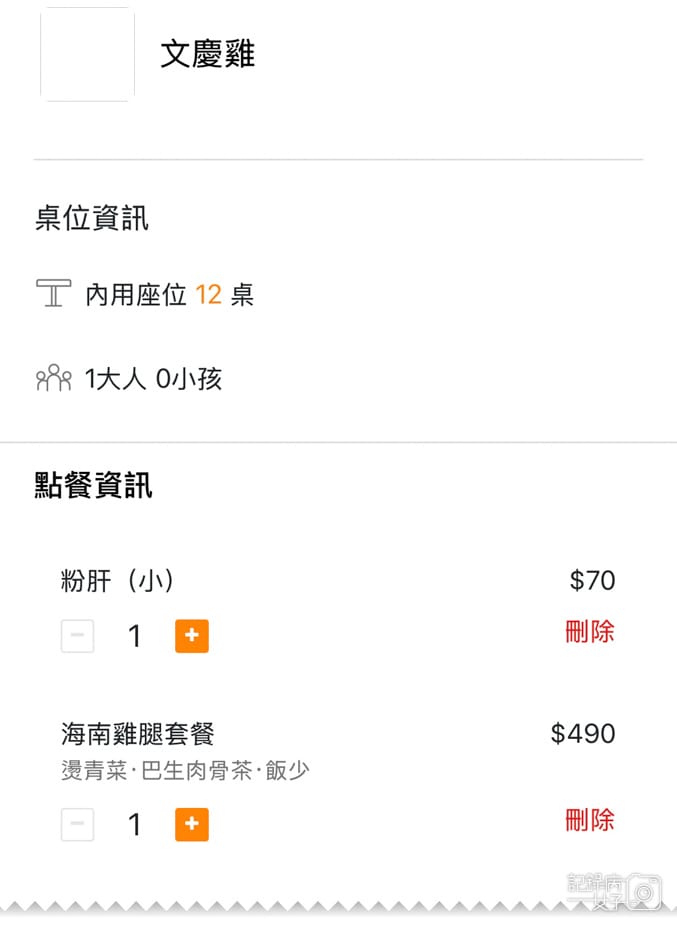
Task: Click the camera watermark icon at bottom right
Action: 645,893
